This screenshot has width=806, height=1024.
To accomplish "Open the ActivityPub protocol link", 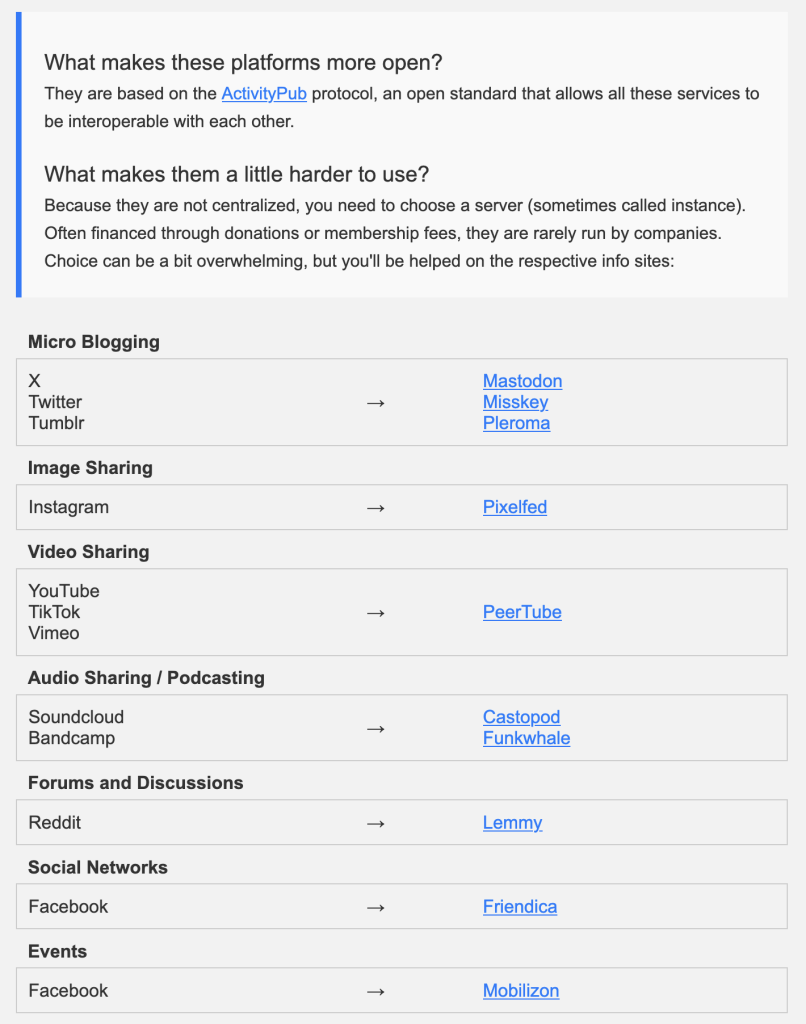I will point(264,94).
